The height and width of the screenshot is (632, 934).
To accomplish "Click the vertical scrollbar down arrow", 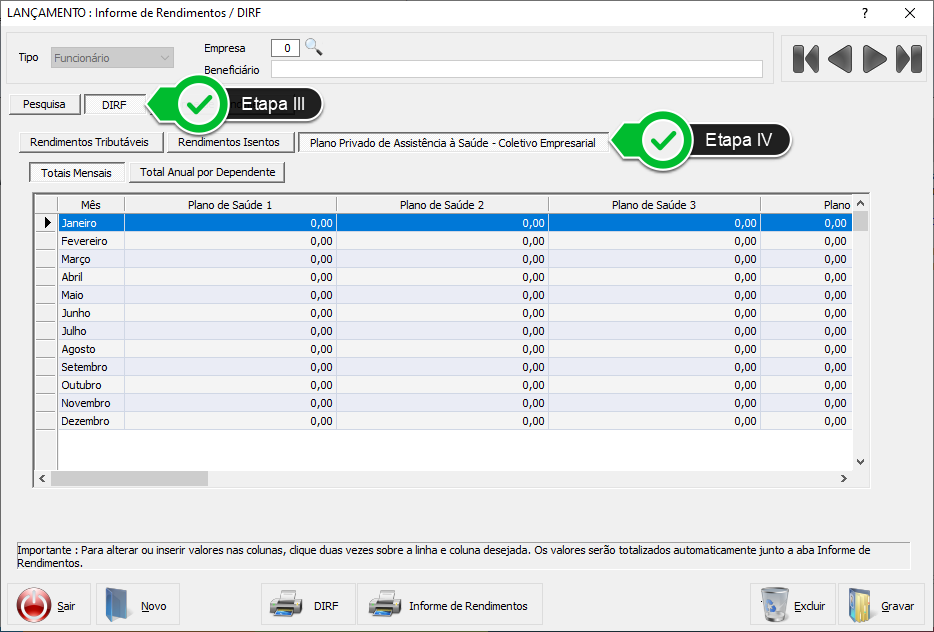I will click(860, 461).
